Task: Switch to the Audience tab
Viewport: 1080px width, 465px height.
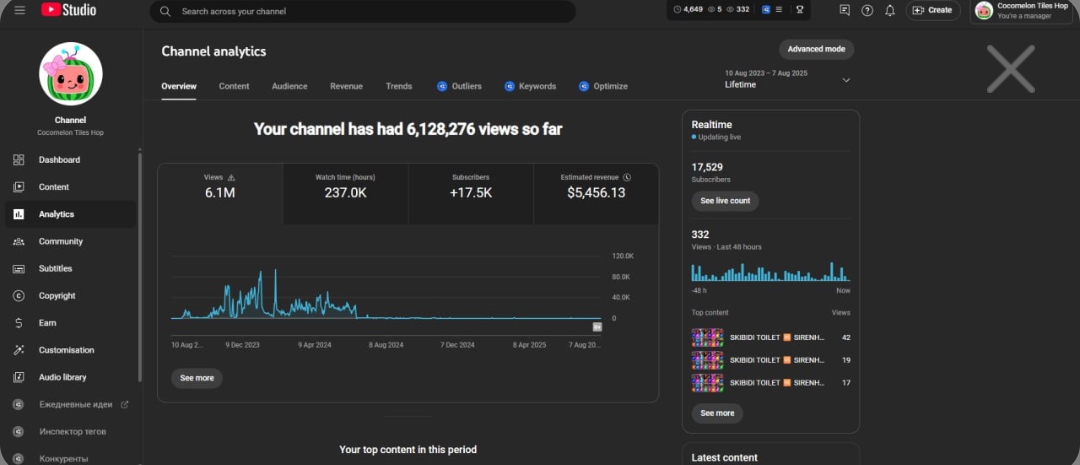Action: pyautogui.click(x=290, y=86)
